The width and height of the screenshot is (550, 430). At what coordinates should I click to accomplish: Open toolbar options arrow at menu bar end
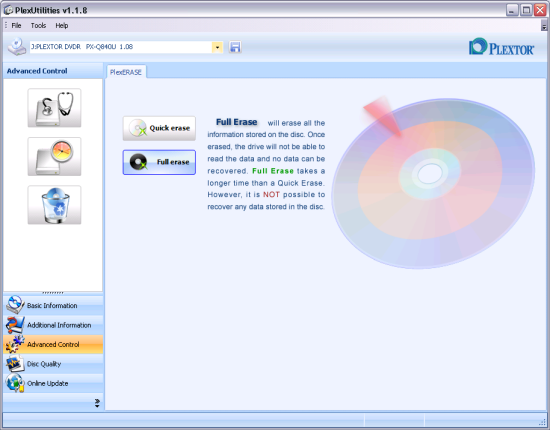(544, 26)
